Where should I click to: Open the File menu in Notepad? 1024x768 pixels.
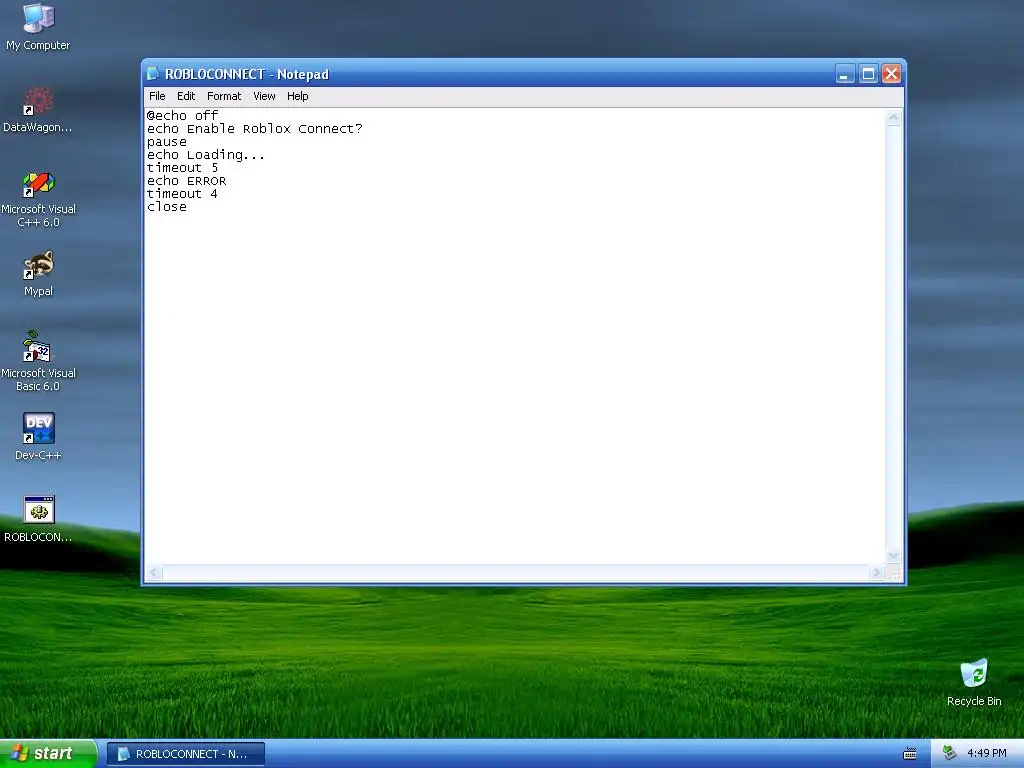point(157,96)
